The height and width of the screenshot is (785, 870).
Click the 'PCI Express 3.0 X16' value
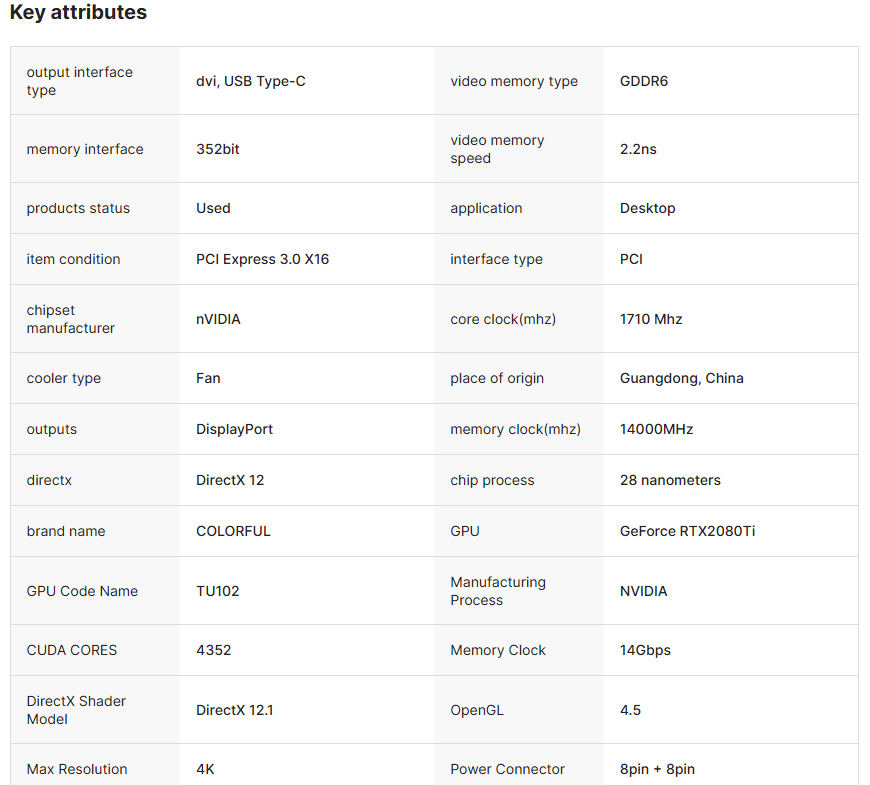[x=262, y=259]
